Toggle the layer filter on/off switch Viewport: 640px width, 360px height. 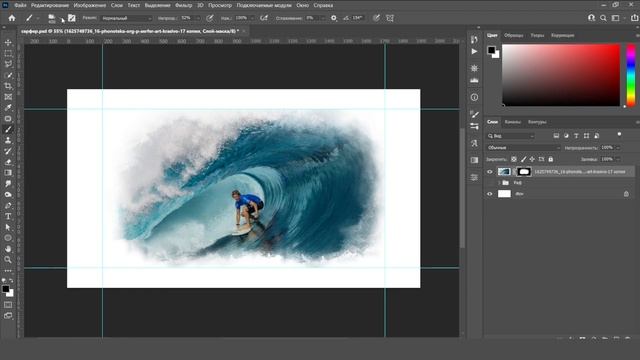(619, 134)
